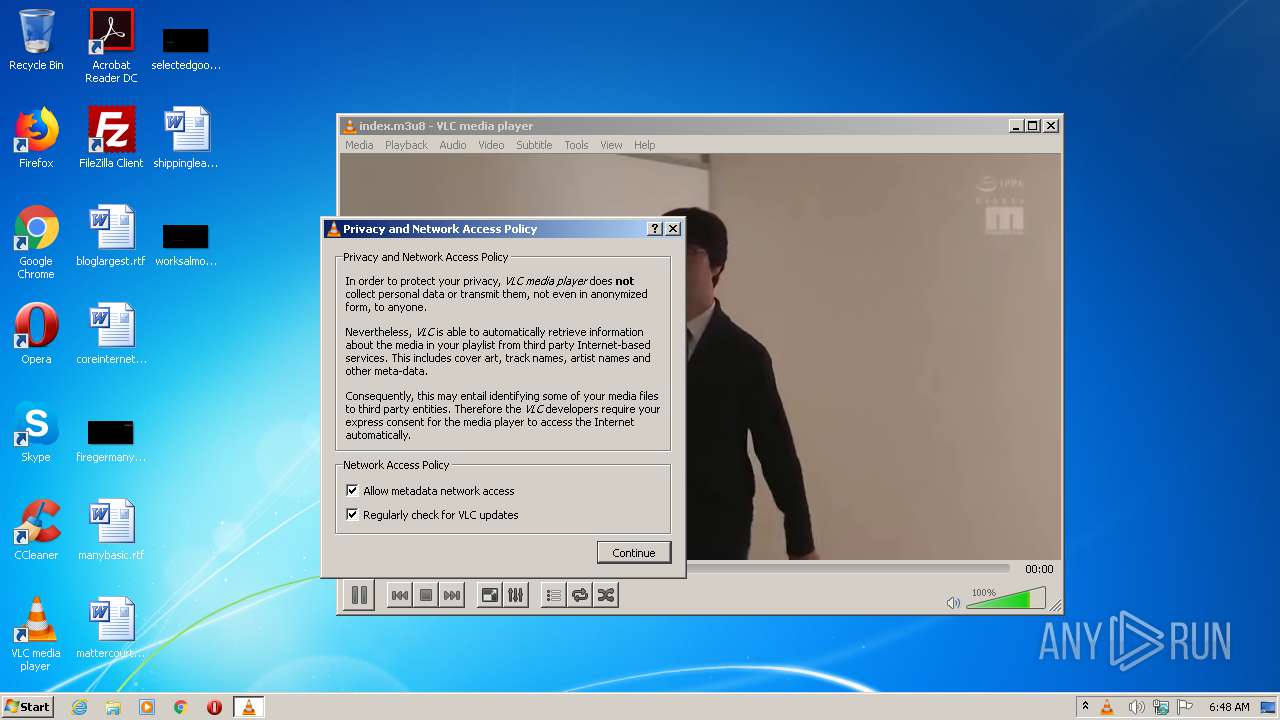Launch CCleaner desktop shortcut
This screenshot has width=1280, height=720.
[36, 530]
